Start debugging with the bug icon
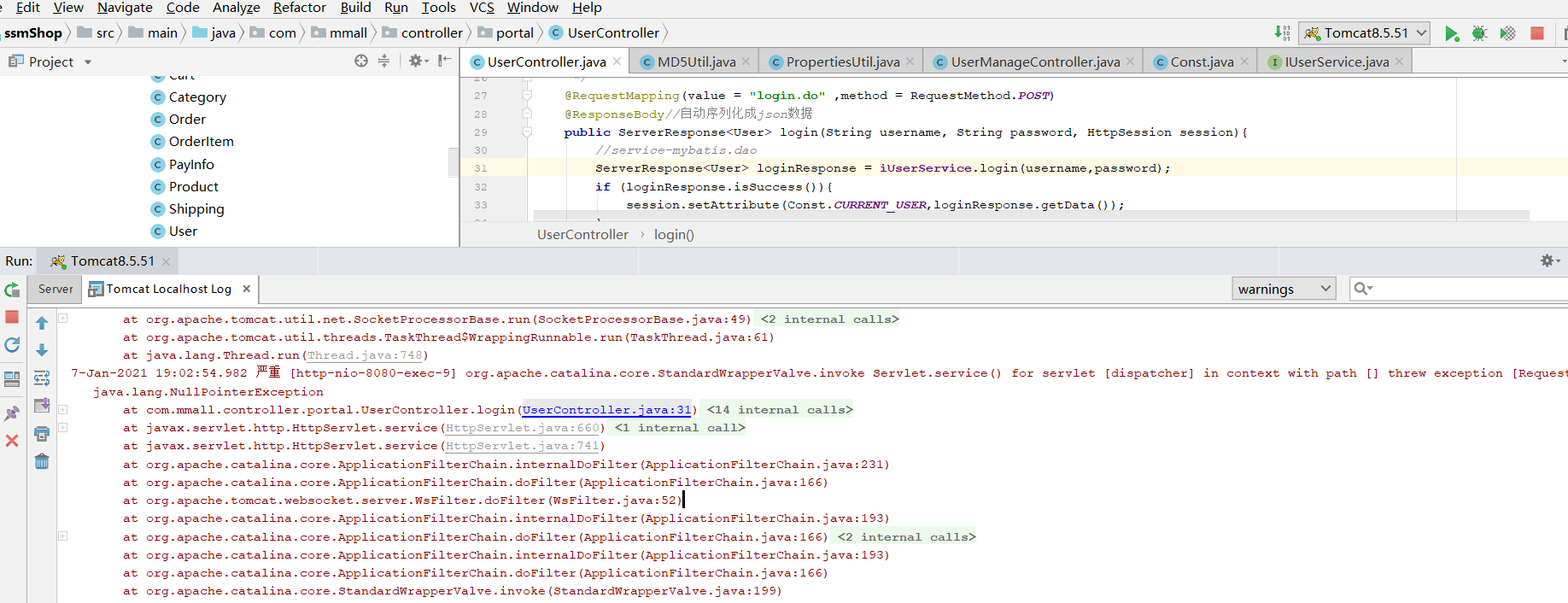 pos(1480,33)
